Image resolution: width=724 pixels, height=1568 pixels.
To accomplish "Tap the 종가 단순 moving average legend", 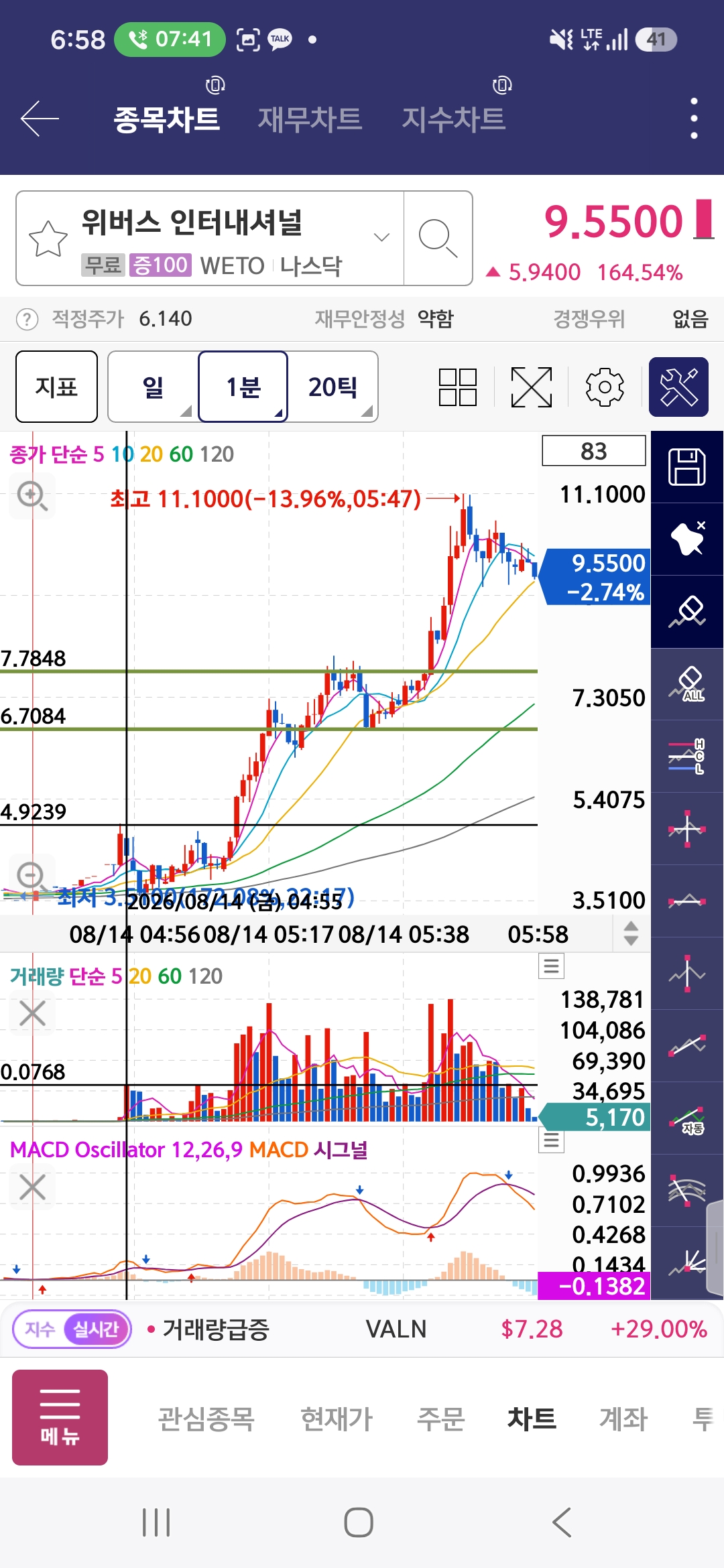I will pyautogui.click(x=121, y=454).
